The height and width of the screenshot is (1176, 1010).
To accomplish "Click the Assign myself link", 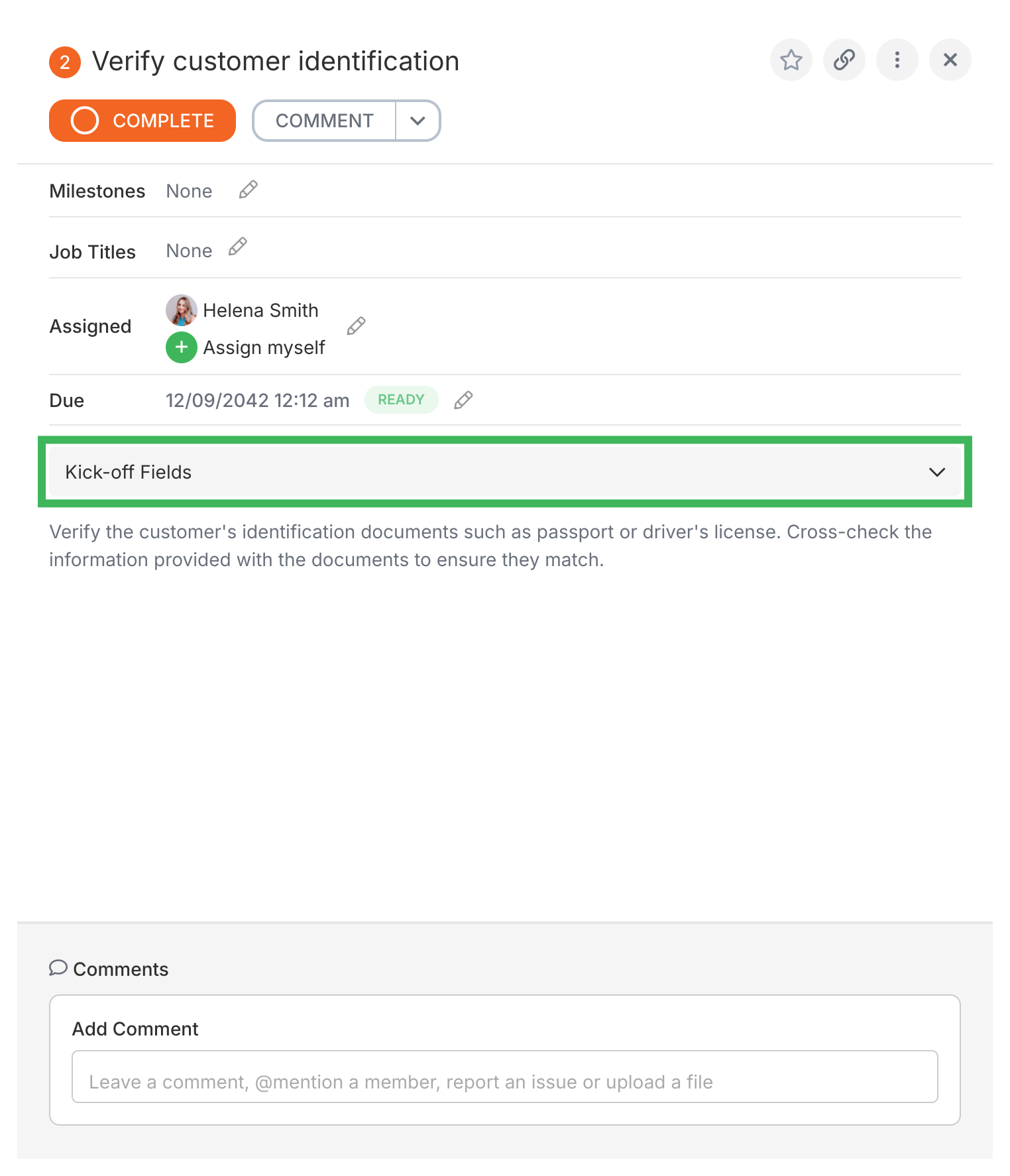I will pyautogui.click(x=264, y=347).
